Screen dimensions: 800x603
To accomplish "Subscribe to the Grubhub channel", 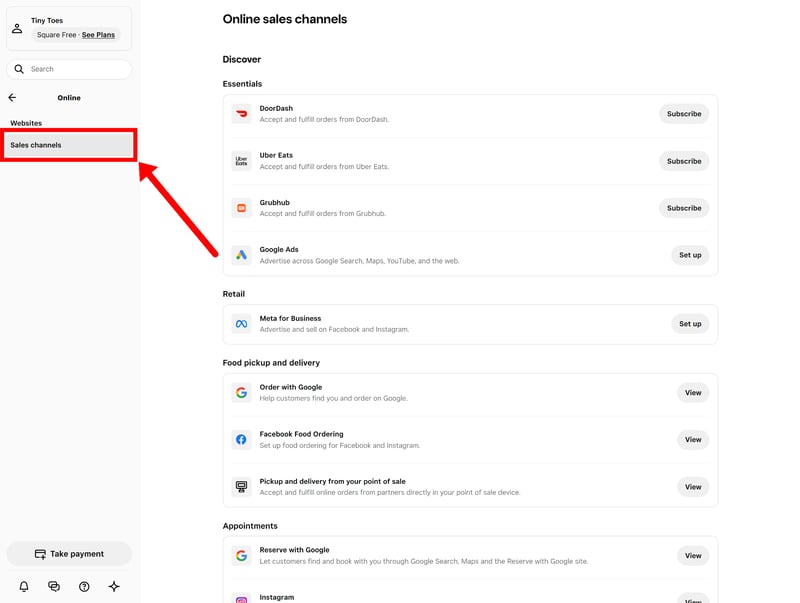I will pyautogui.click(x=684, y=208).
